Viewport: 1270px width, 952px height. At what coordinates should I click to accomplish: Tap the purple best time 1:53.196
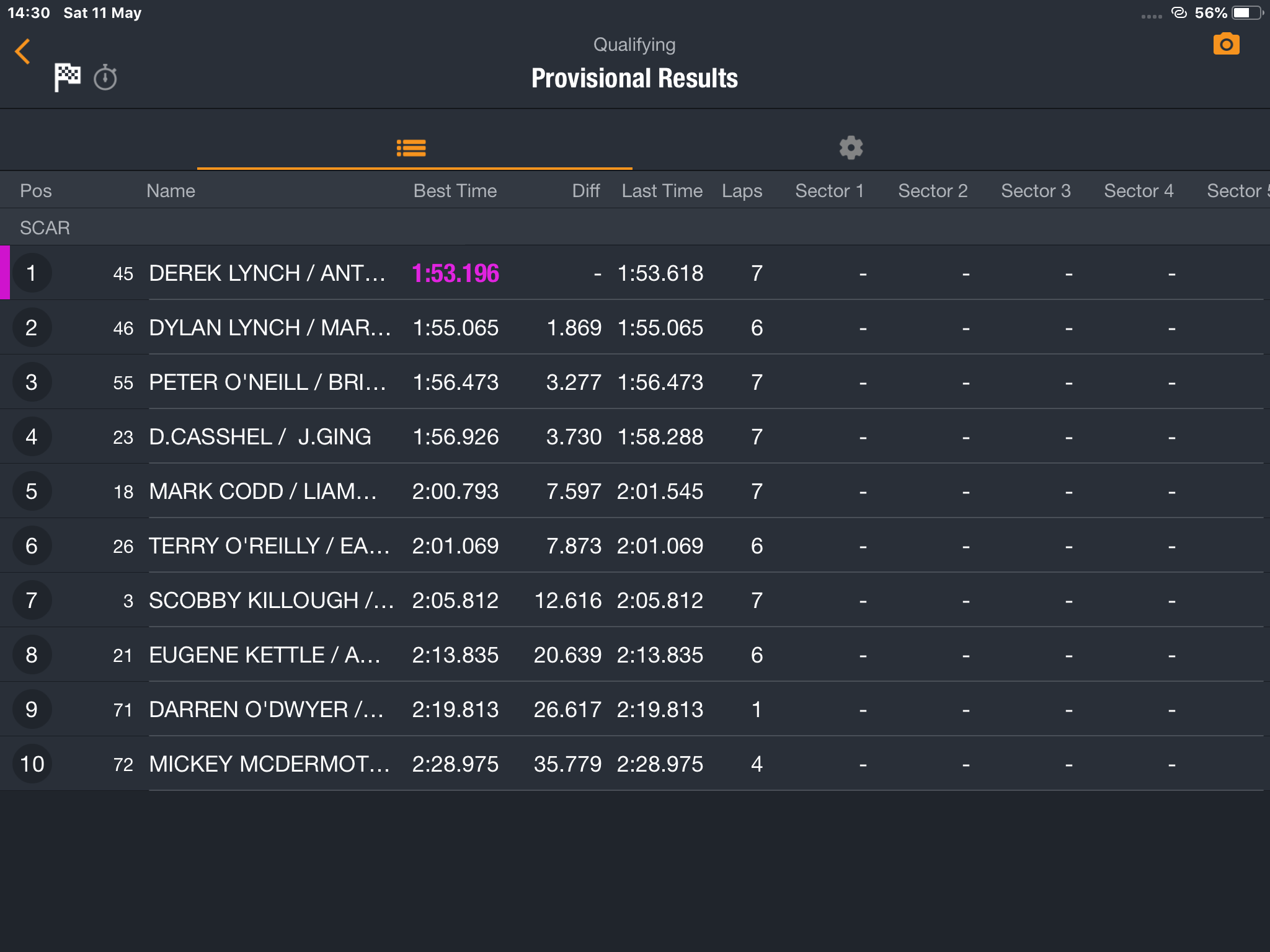pos(455,273)
